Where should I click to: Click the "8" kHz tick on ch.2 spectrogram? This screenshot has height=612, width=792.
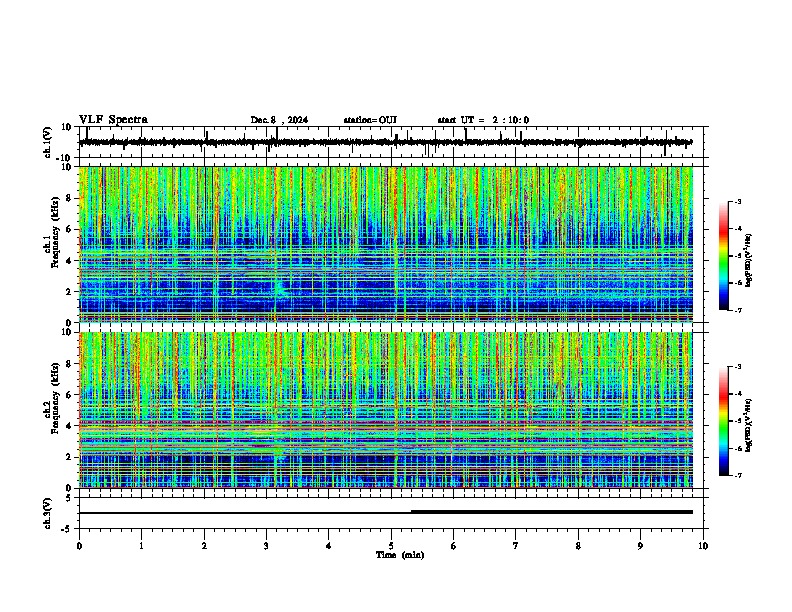click(x=69, y=364)
